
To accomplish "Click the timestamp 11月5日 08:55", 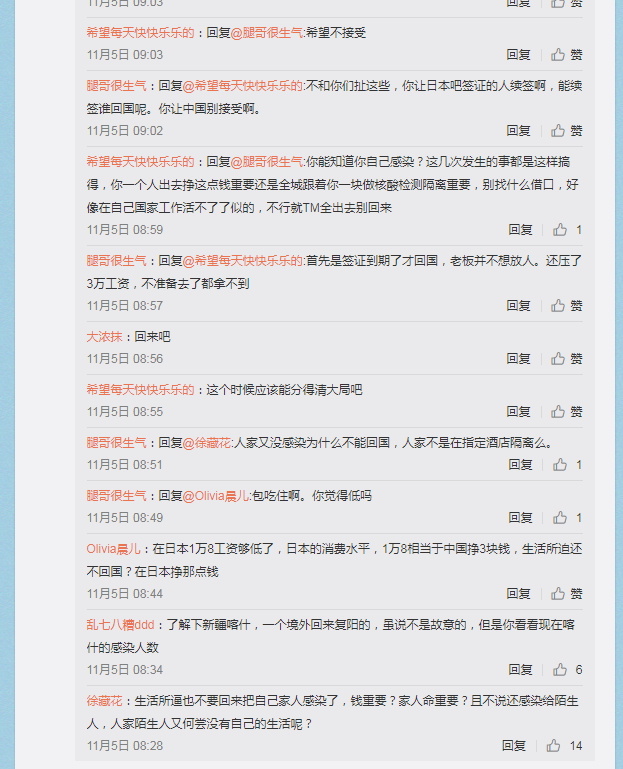I will tap(125, 411).
